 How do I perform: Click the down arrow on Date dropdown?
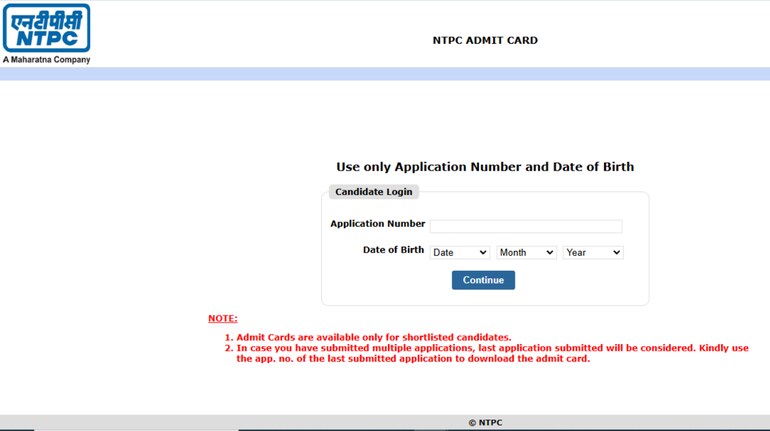pyautogui.click(x=482, y=253)
